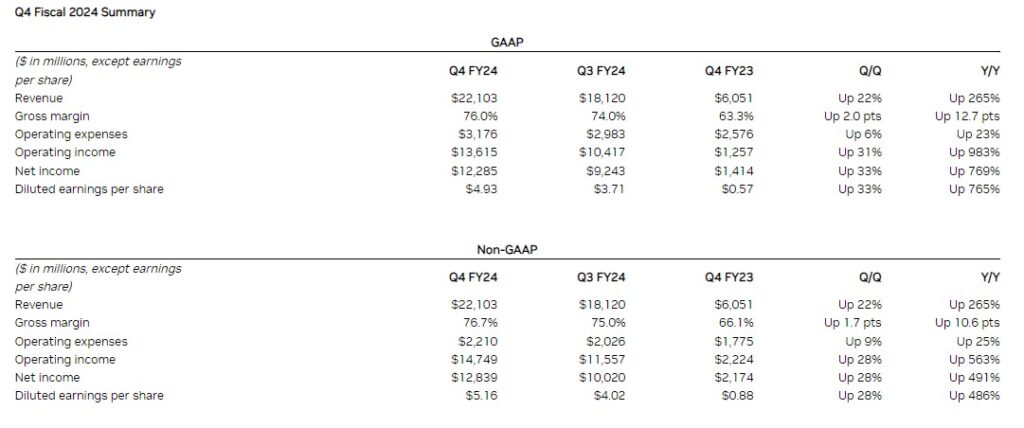
Task: Click Non-GAAP net income $12,839 value
Action: tap(474, 378)
